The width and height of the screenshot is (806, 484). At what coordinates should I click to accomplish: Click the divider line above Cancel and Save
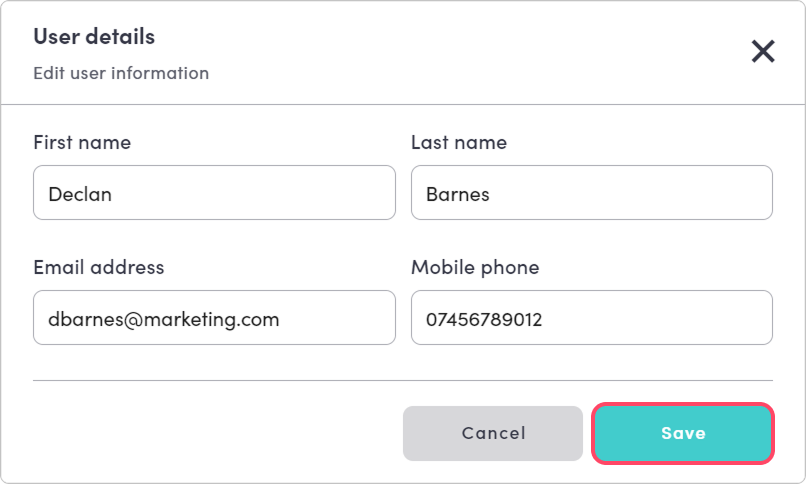click(403, 380)
